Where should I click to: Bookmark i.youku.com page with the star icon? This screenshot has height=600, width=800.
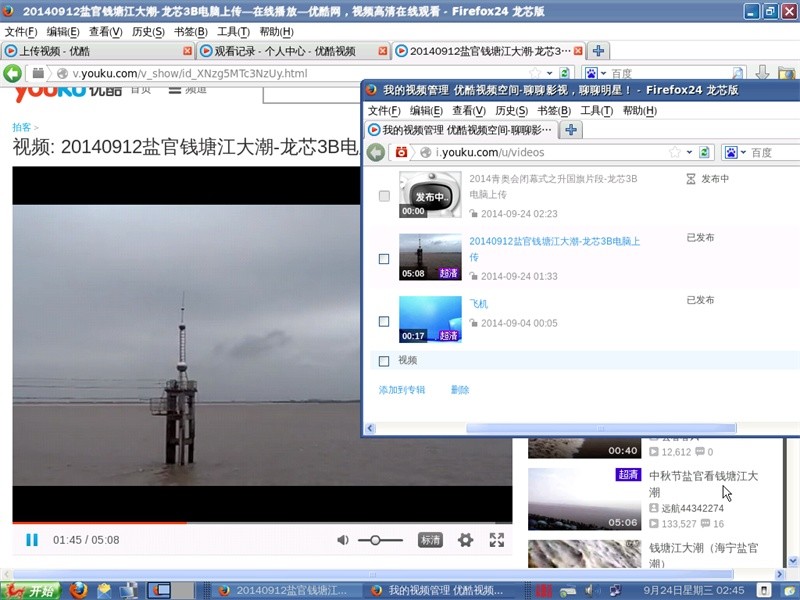click(x=674, y=152)
